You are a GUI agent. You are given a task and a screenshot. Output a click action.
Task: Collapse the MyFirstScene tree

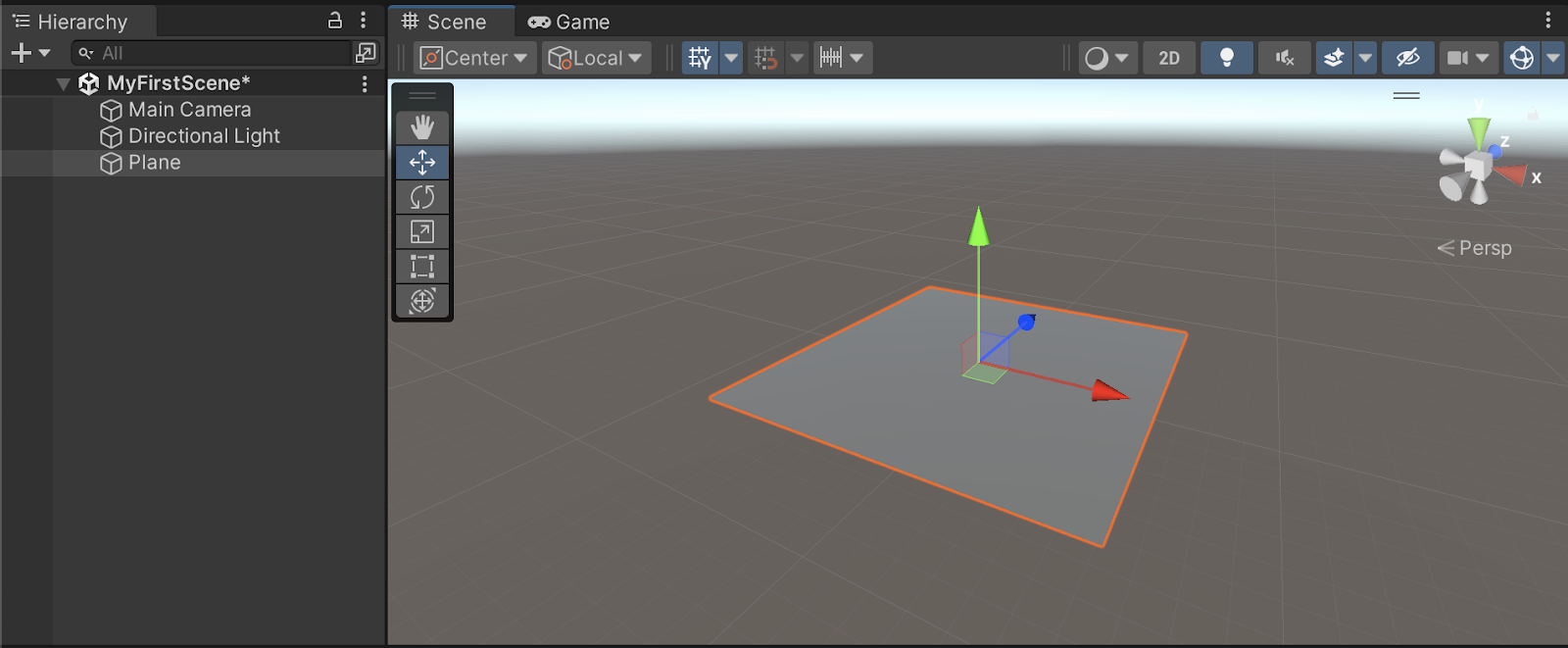(x=64, y=84)
